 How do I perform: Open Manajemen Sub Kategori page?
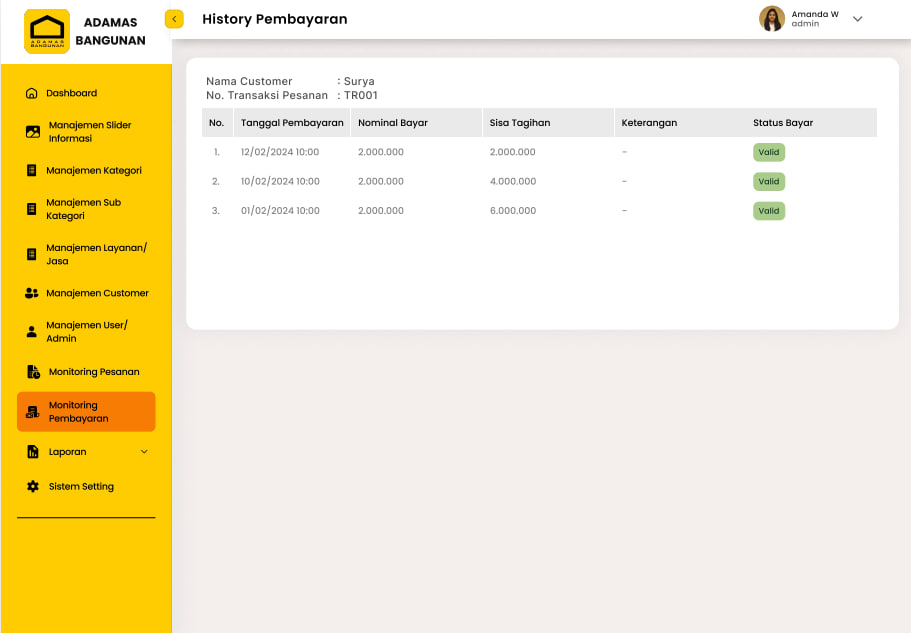point(84,209)
